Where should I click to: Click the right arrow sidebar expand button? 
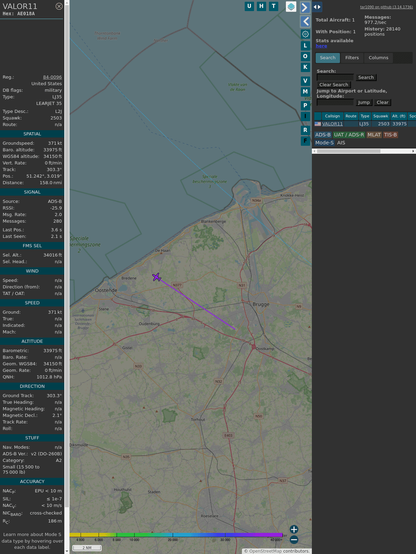pos(305,7)
